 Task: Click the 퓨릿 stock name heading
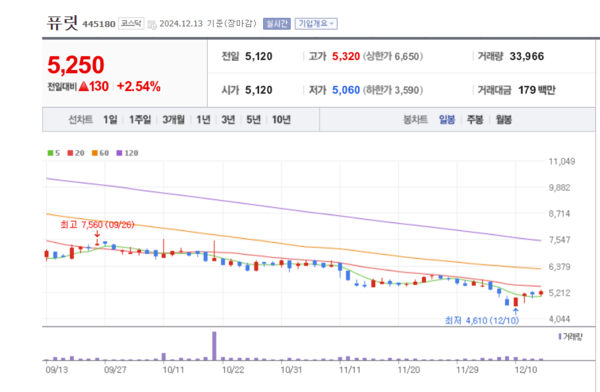pyautogui.click(x=62, y=23)
